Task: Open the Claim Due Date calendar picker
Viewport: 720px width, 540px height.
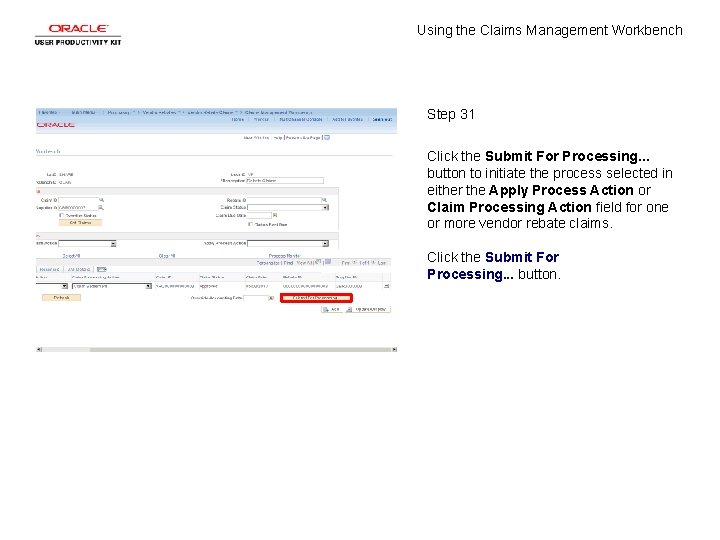Action: [275, 215]
